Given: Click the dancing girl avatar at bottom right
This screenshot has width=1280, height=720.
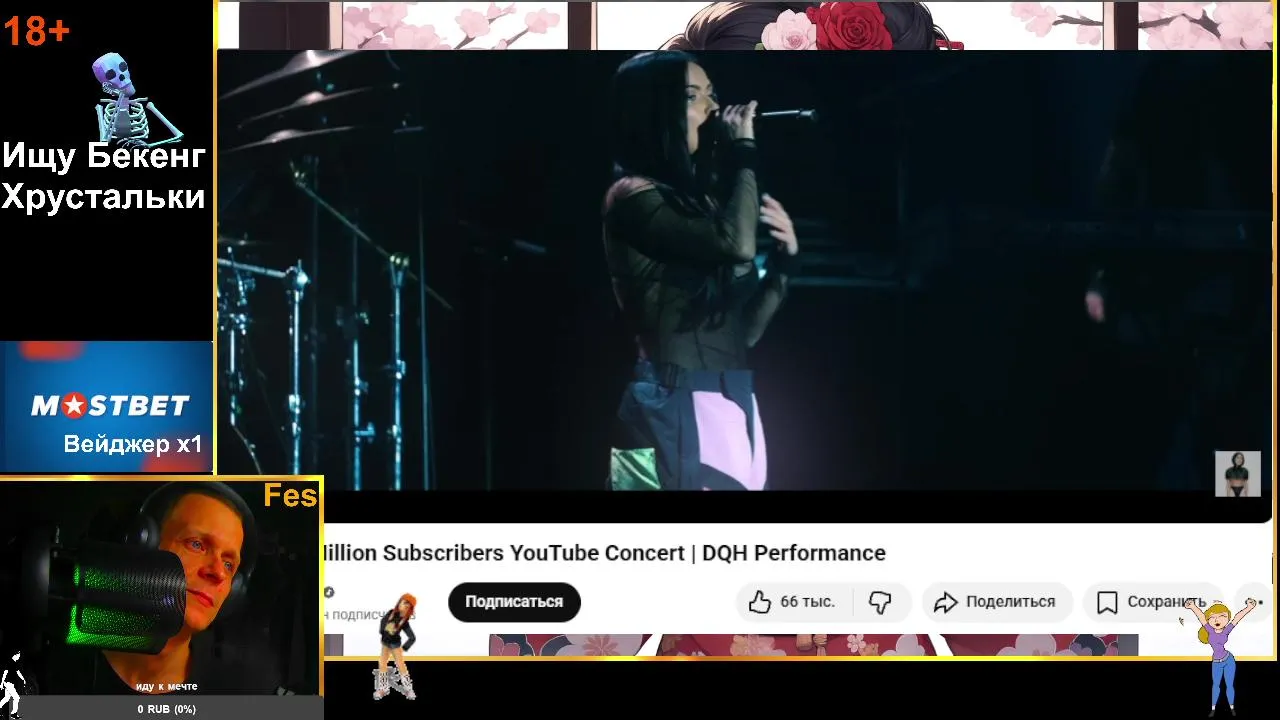Looking at the screenshot, I should click(1217, 655).
